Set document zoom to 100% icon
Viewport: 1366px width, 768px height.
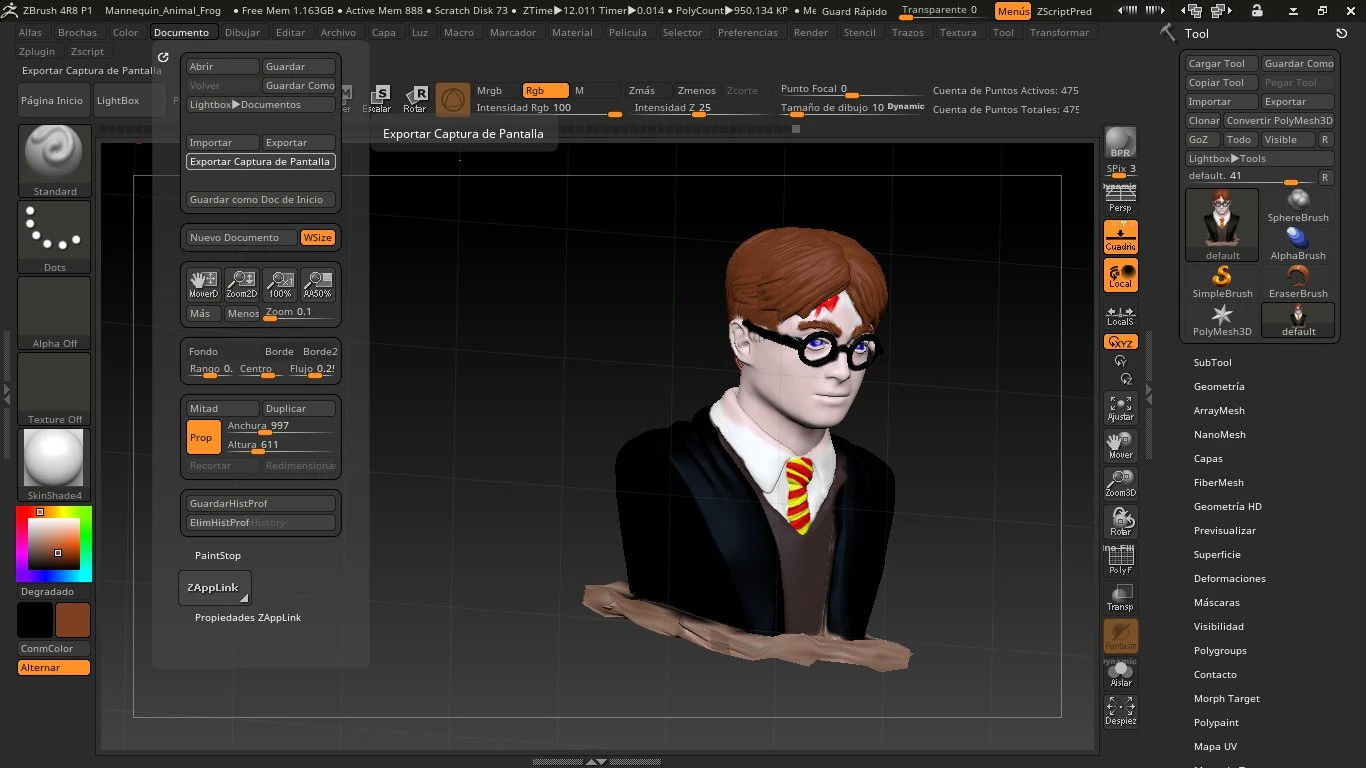point(280,284)
